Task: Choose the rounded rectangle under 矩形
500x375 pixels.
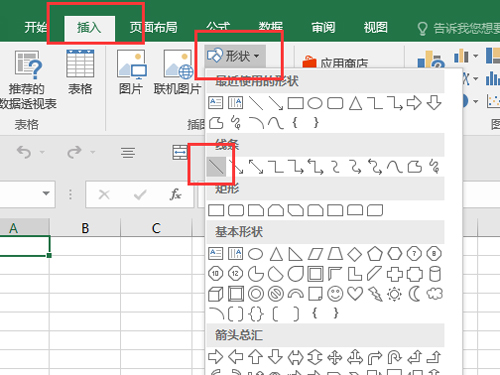Action: 236,210
